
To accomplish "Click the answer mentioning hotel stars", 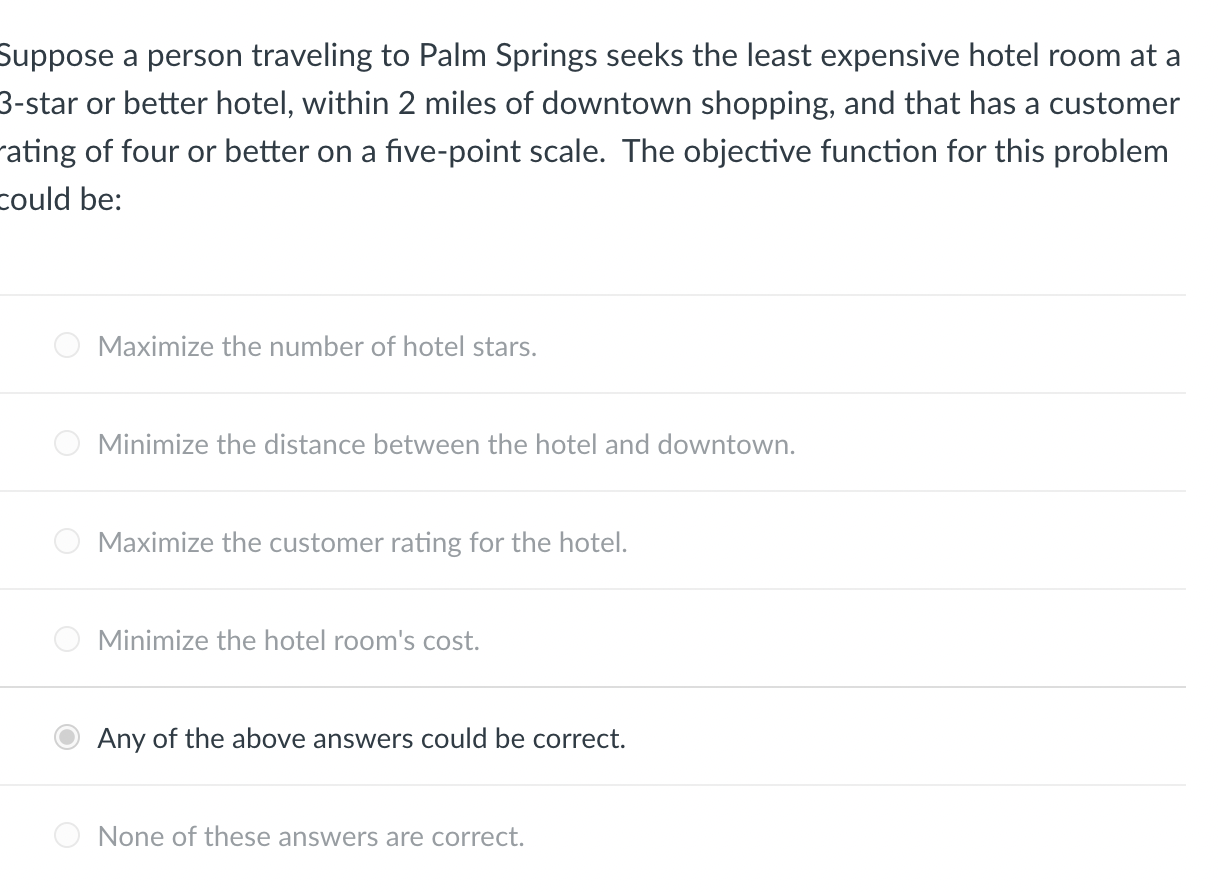I will pyautogui.click(x=317, y=346).
